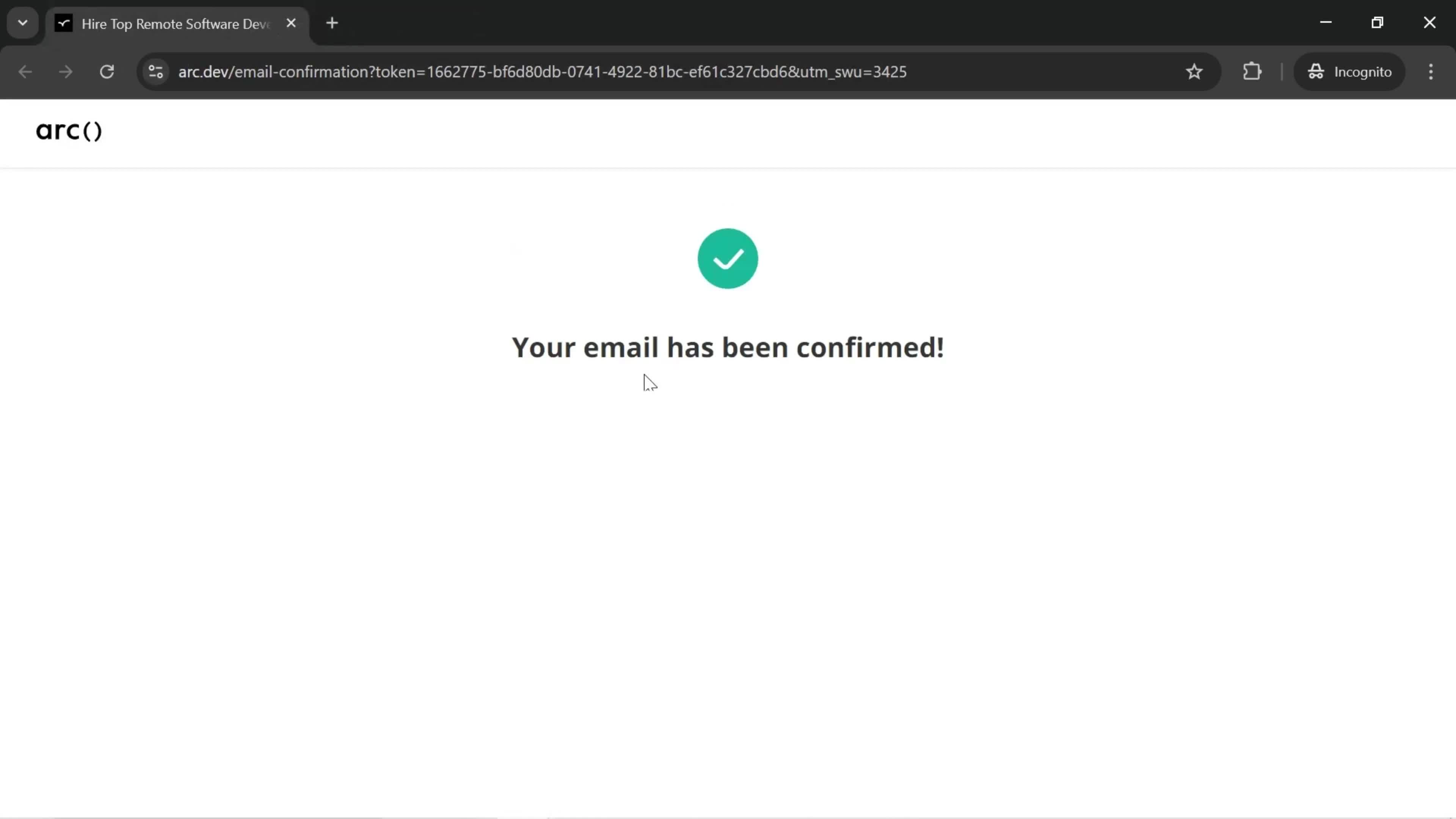The image size is (1456, 819).
Task: Click the Your email has been confirmed message
Action: click(x=728, y=346)
